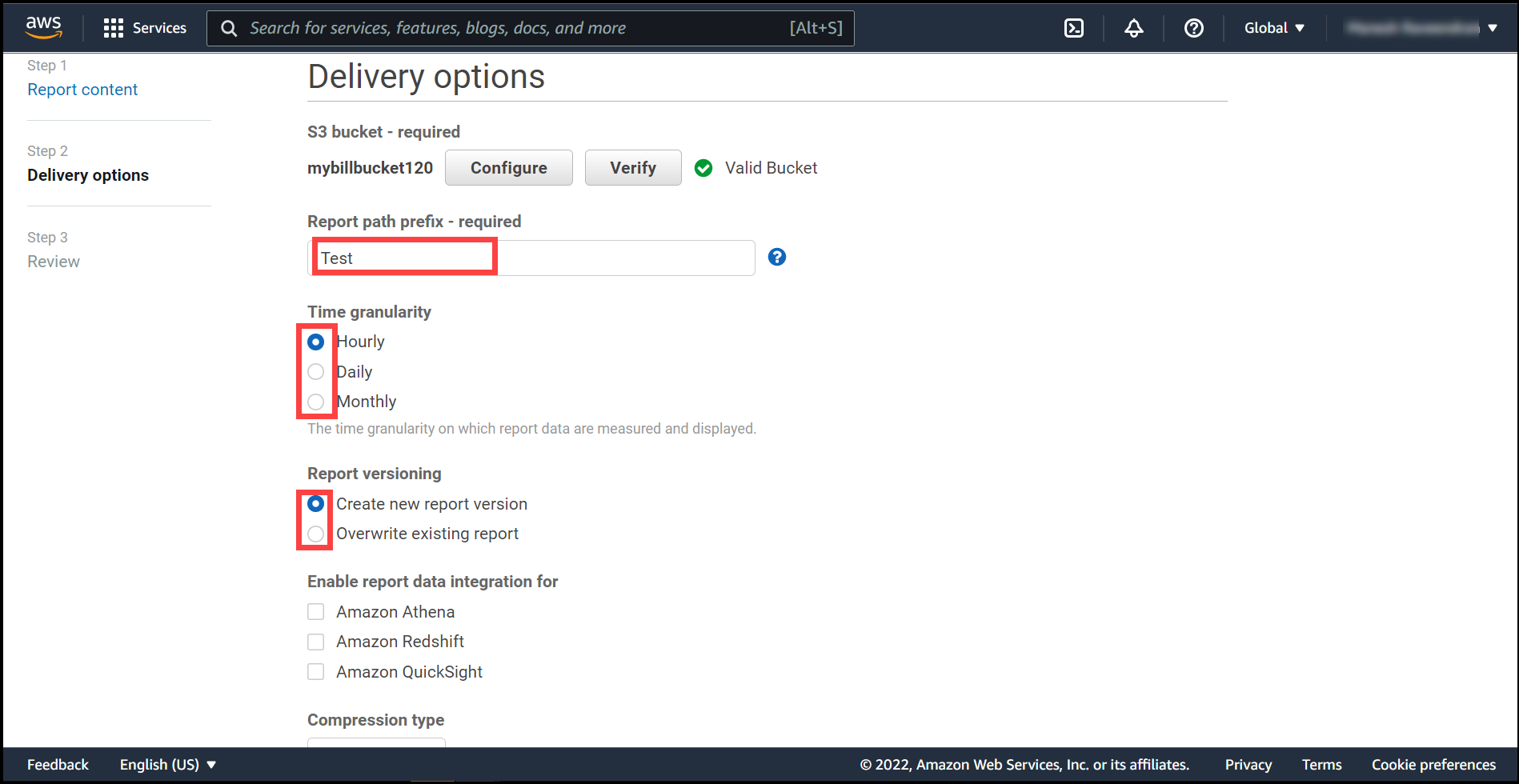Choose Create new report version

tap(315, 504)
